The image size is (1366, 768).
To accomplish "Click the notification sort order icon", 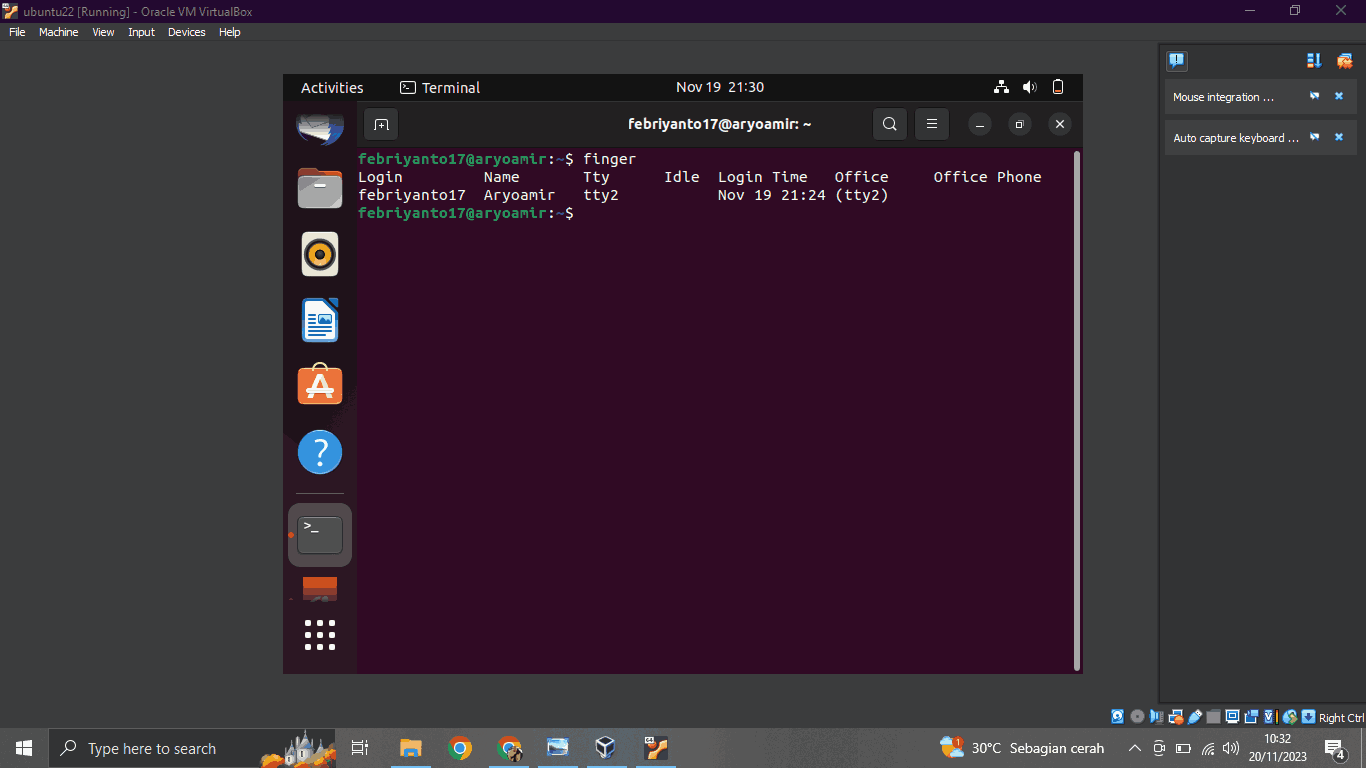I will [x=1314, y=61].
